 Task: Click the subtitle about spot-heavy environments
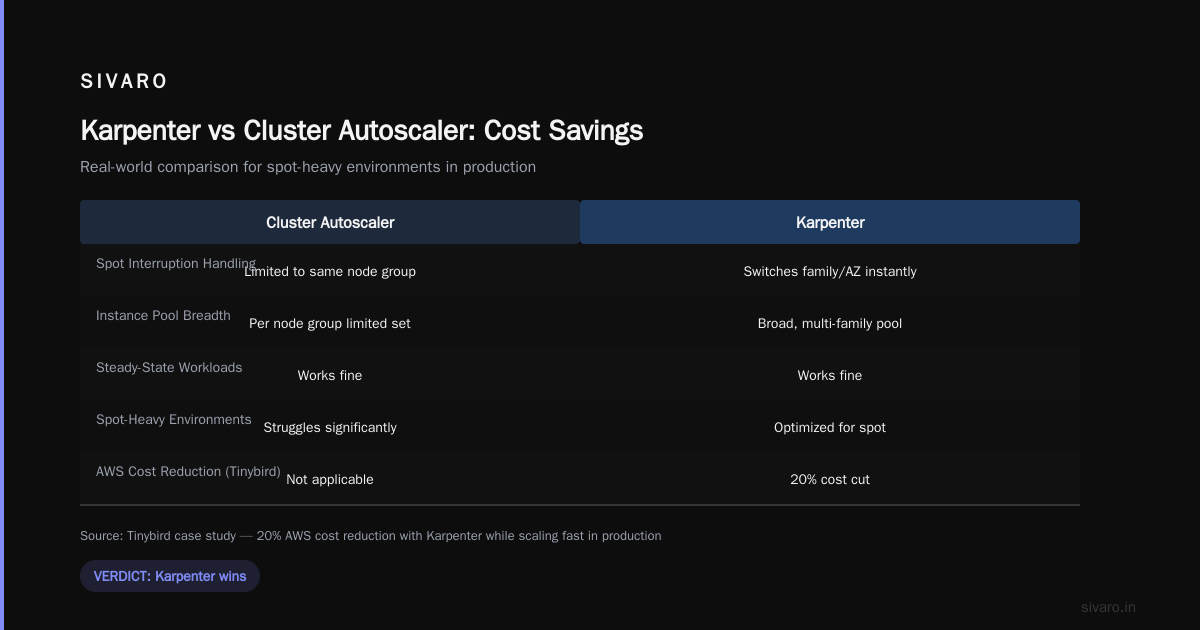click(x=308, y=167)
